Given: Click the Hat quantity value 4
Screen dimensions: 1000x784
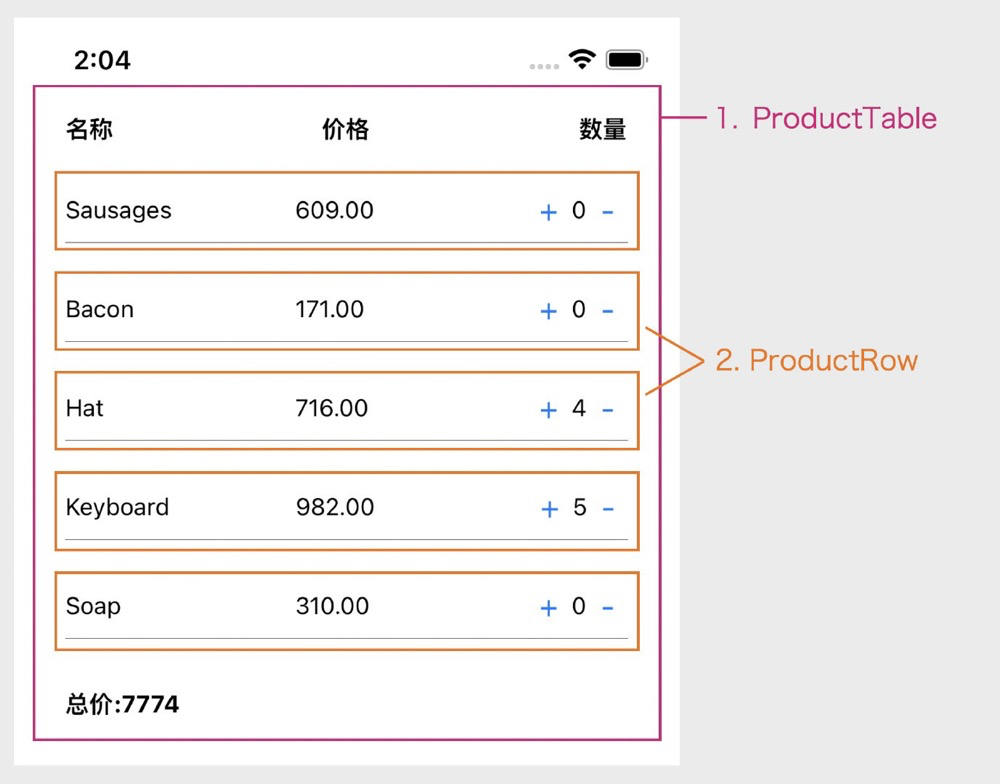Looking at the screenshot, I should pyautogui.click(x=579, y=409).
